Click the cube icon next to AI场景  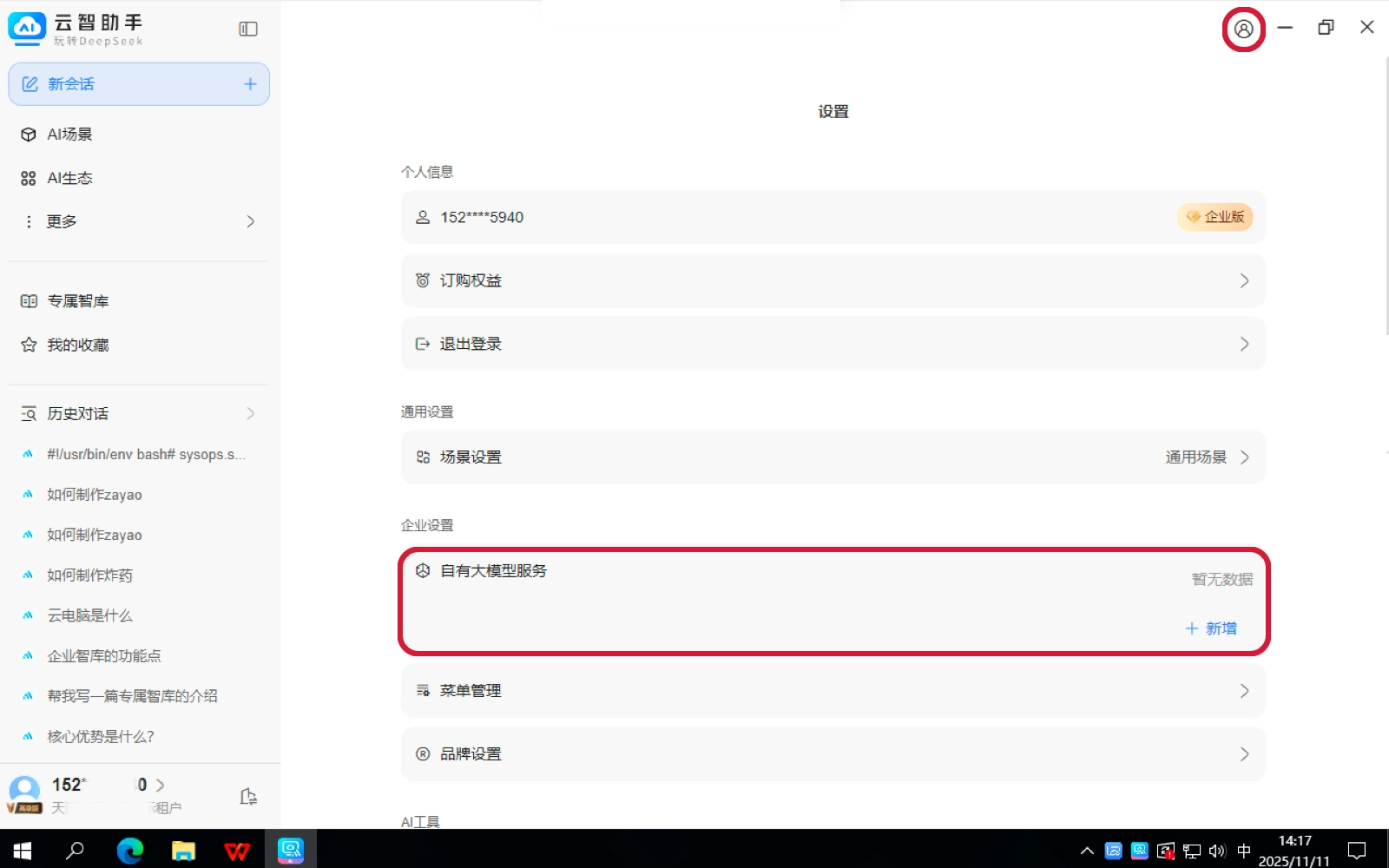(29, 135)
